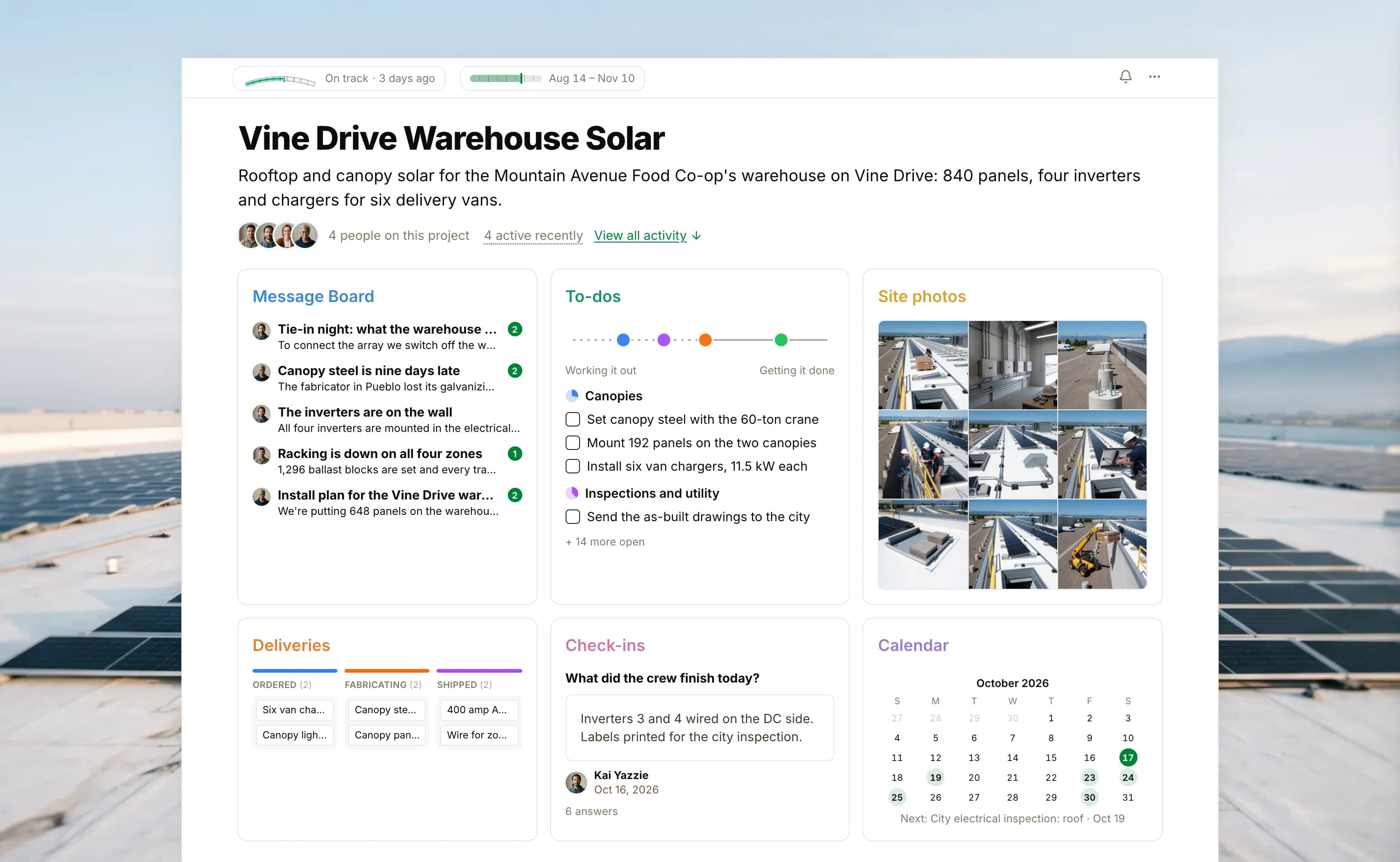Open the Check-ins section
The width and height of the screenshot is (1400, 862).
point(604,645)
